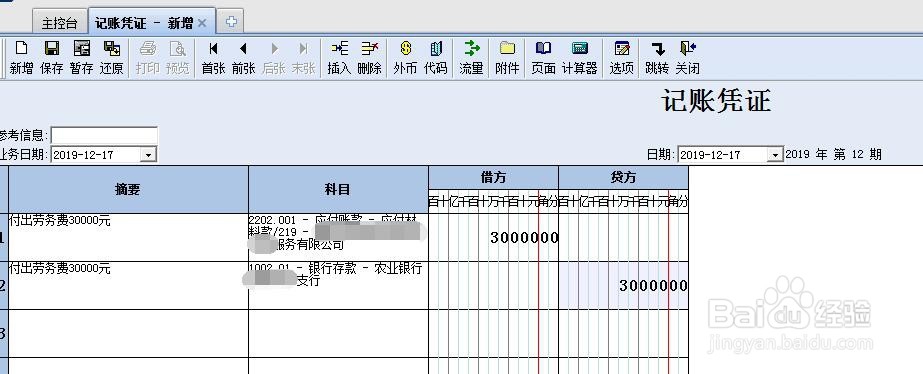
Task: Click the 代码 code icon
Action: [436, 57]
